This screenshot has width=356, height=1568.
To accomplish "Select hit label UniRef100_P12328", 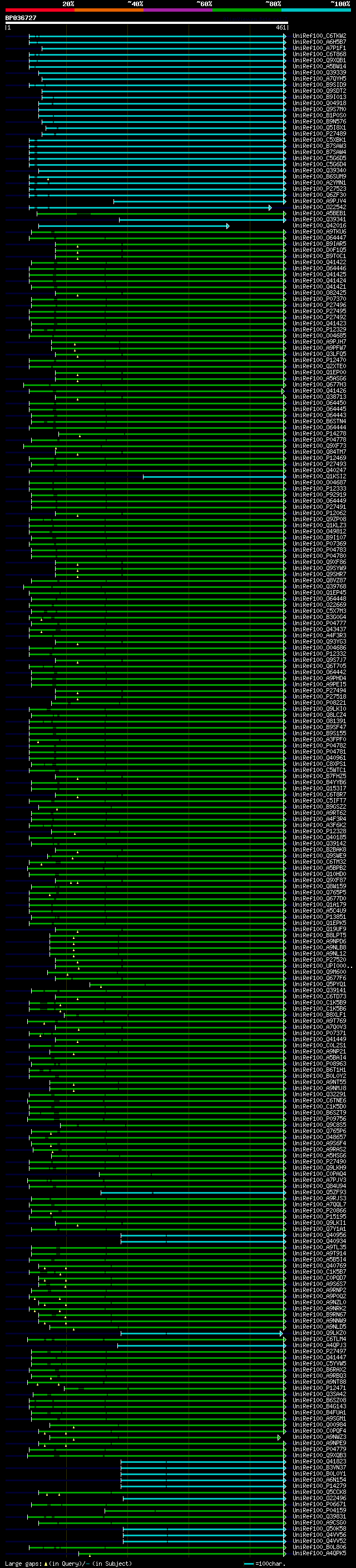I will pyautogui.click(x=319, y=832).
